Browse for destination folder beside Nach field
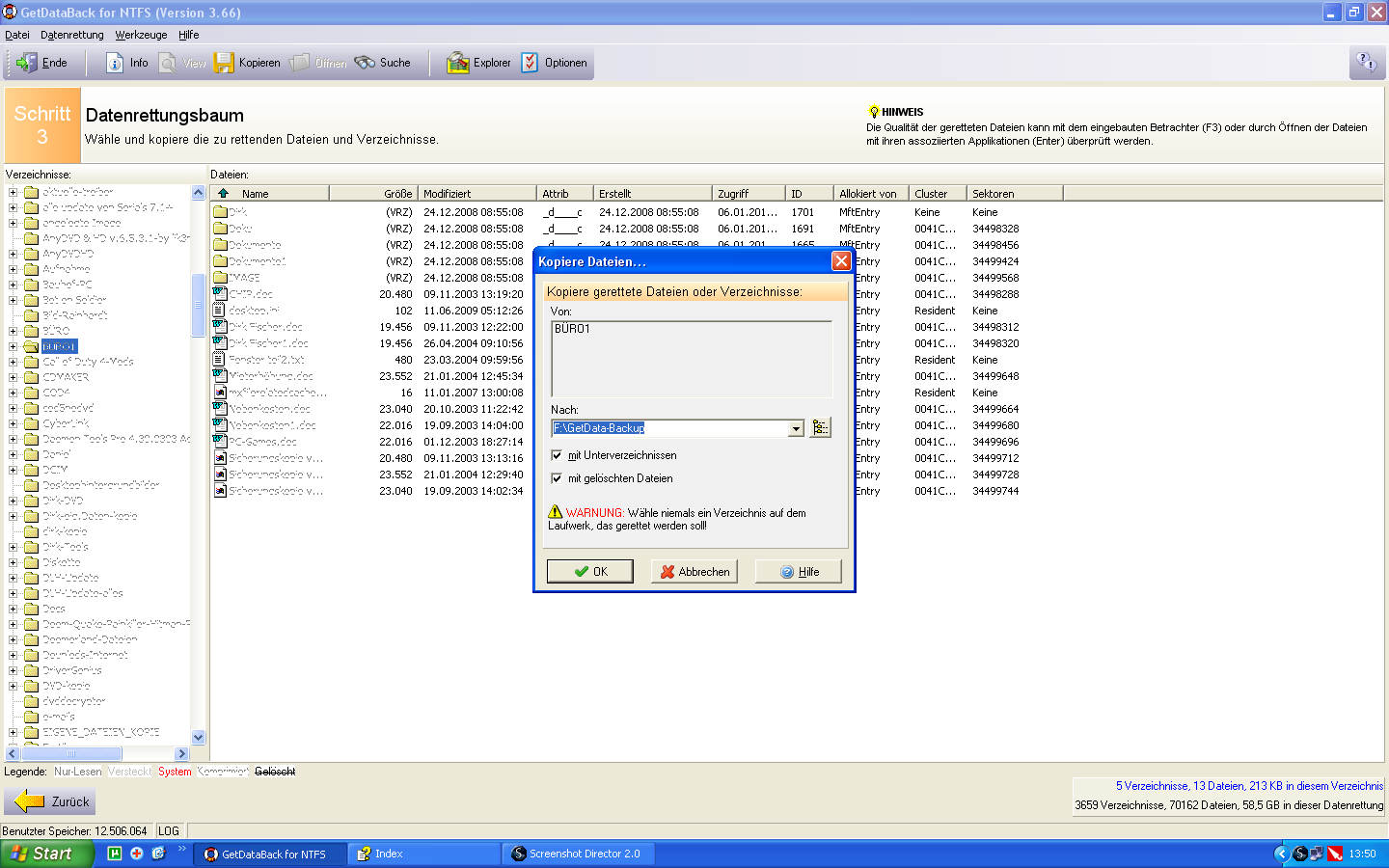 tap(820, 427)
